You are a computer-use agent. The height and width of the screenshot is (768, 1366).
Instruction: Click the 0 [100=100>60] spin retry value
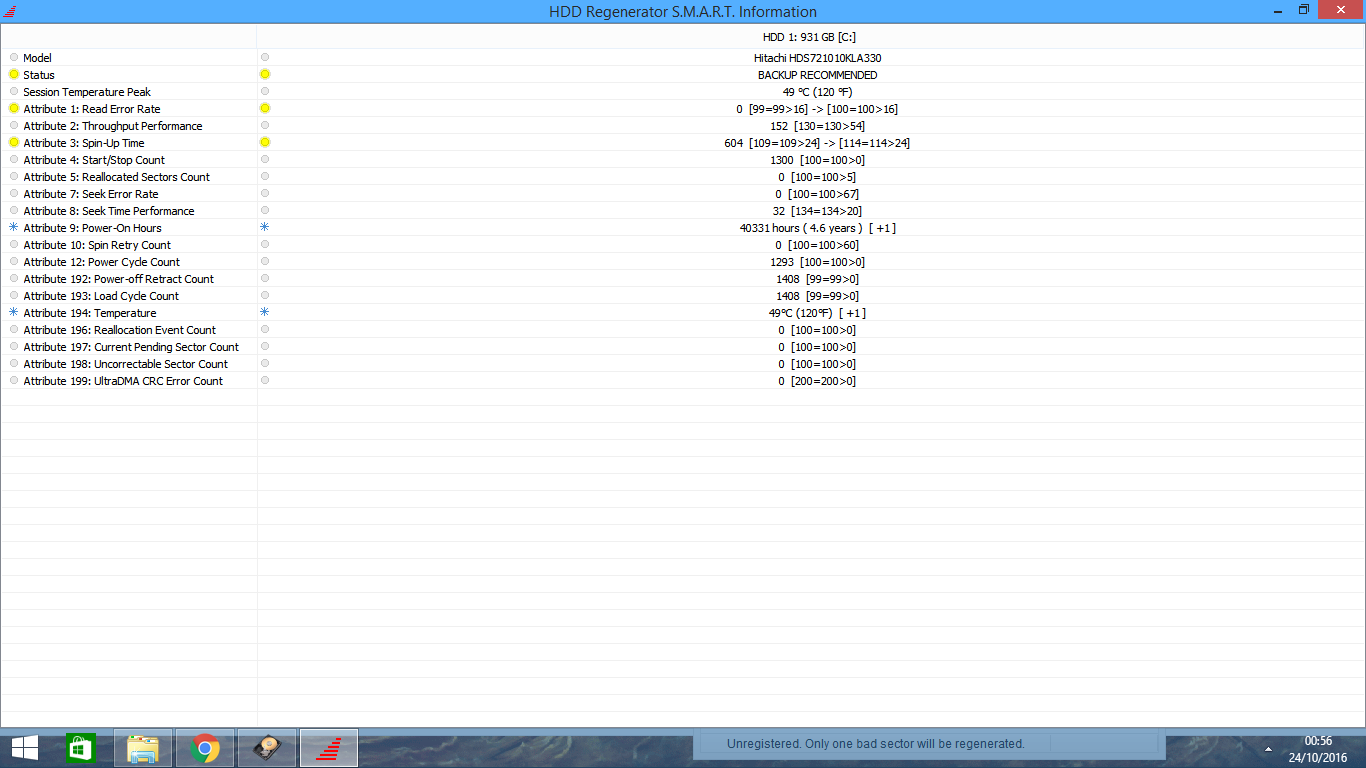817,245
